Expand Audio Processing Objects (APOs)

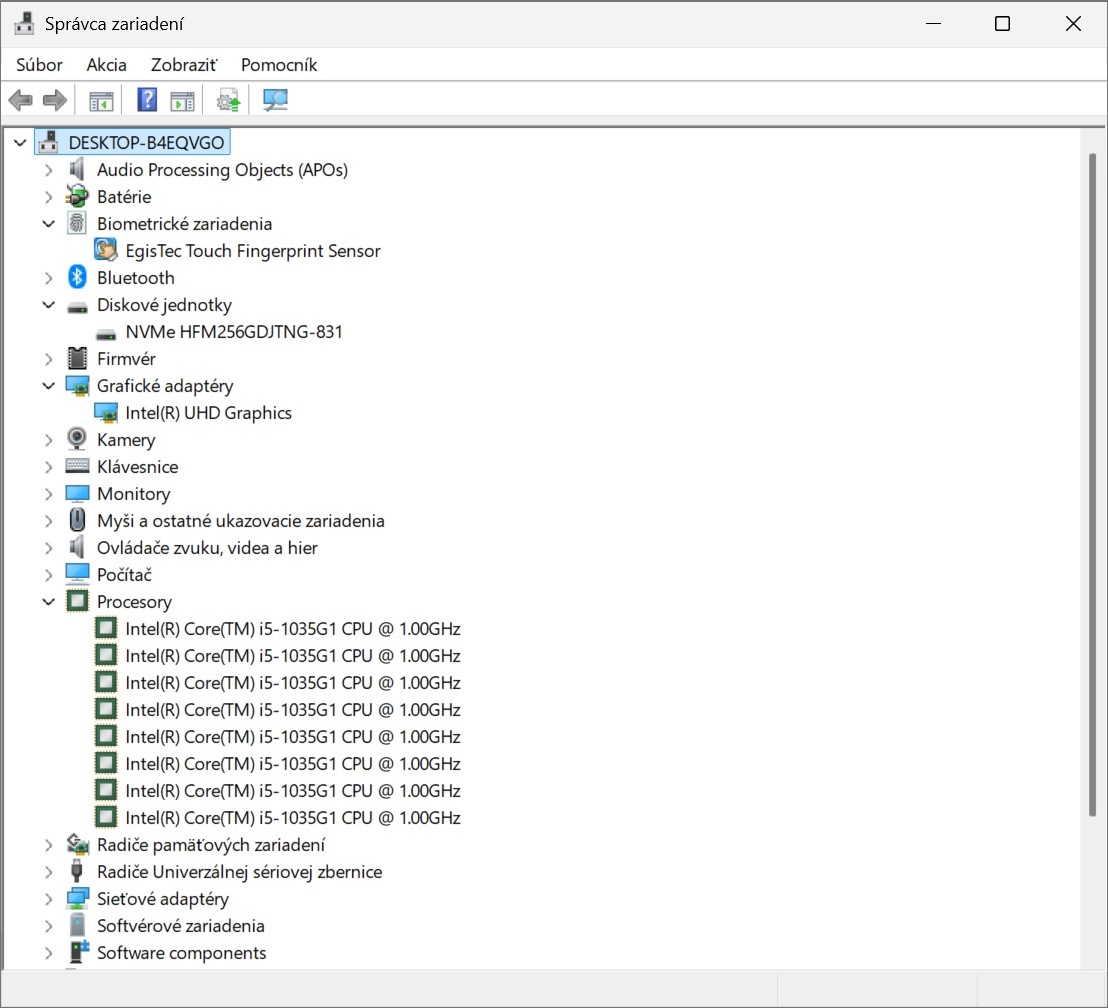click(x=49, y=170)
